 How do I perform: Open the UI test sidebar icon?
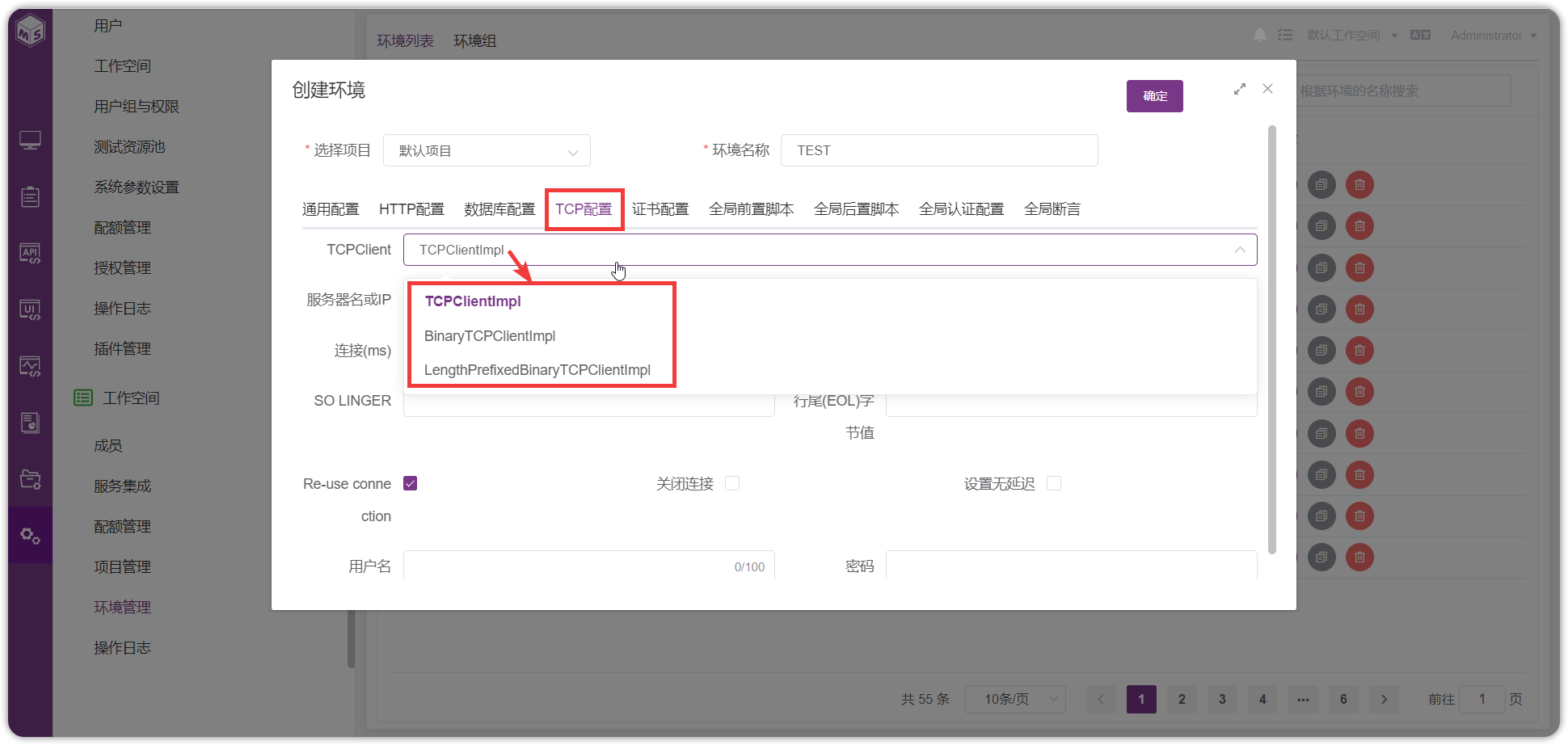click(x=30, y=310)
